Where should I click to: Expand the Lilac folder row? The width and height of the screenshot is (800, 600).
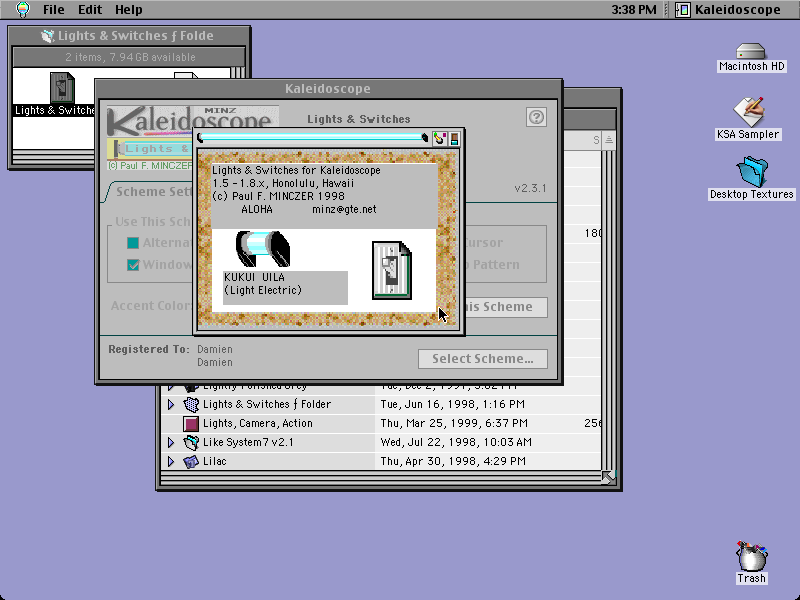click(171, 462)
